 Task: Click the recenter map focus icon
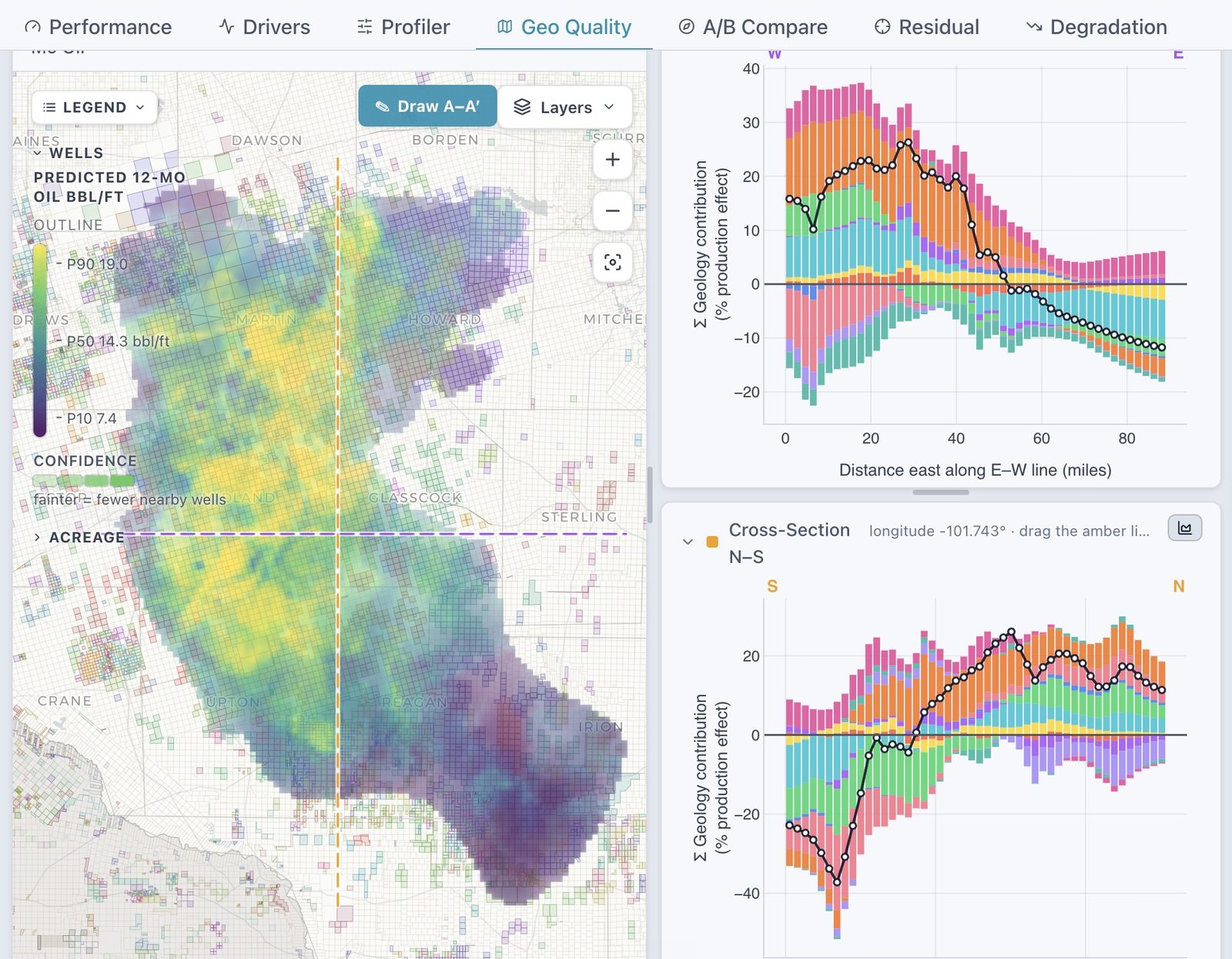613,263
